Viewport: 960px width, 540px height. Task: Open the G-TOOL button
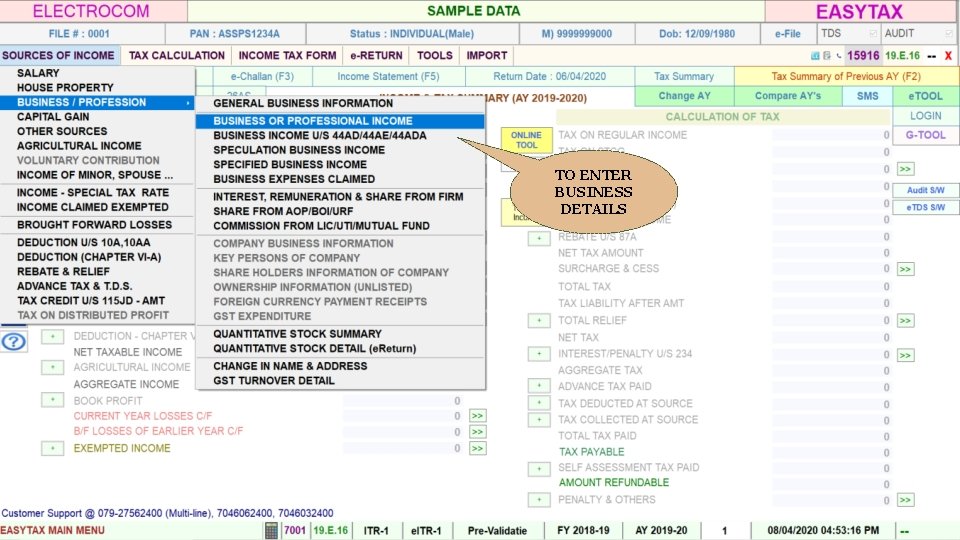(x=925, y=135)
